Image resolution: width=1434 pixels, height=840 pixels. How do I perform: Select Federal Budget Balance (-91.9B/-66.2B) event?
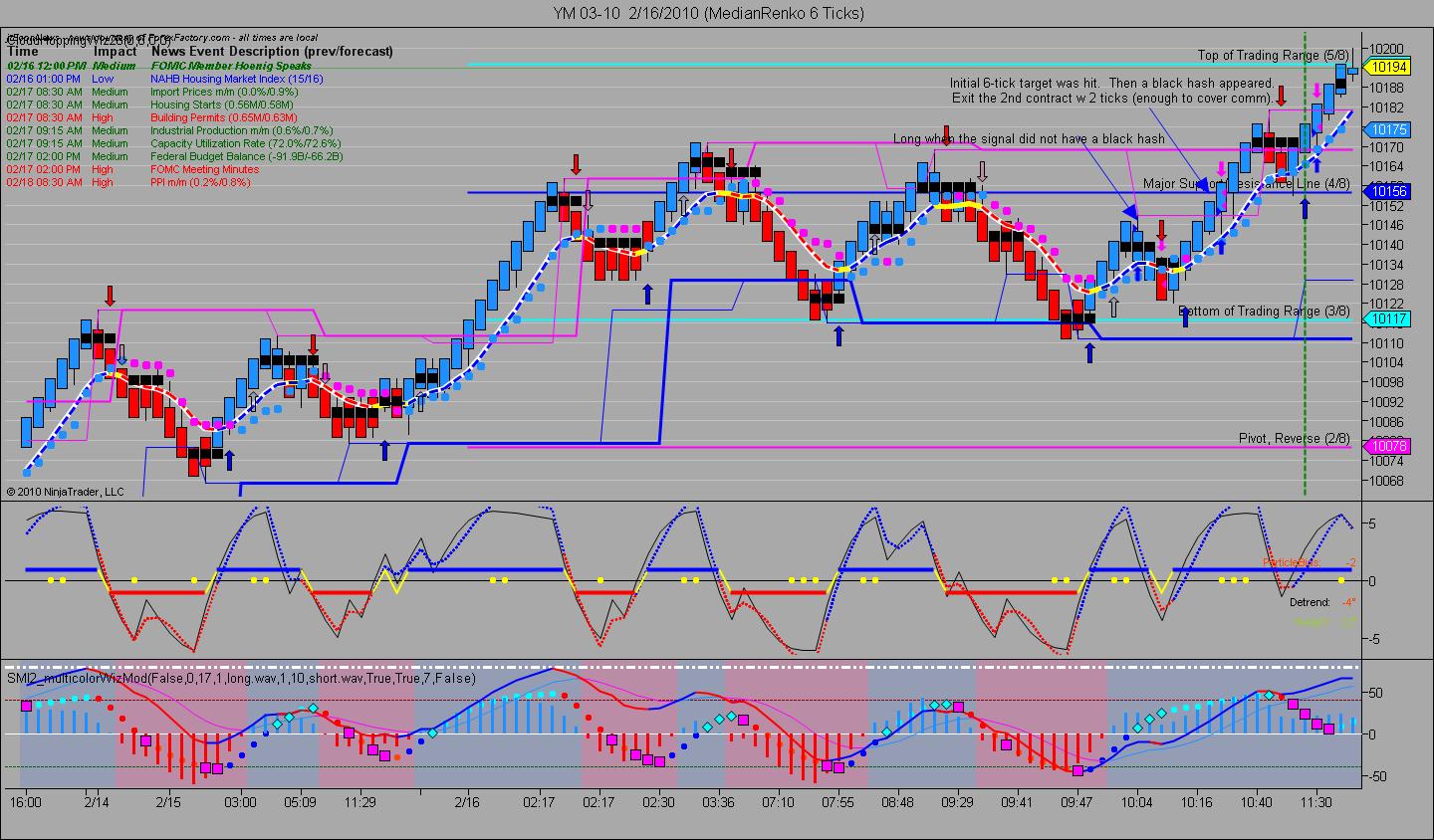pyautogui.click(x=246, y=156)
